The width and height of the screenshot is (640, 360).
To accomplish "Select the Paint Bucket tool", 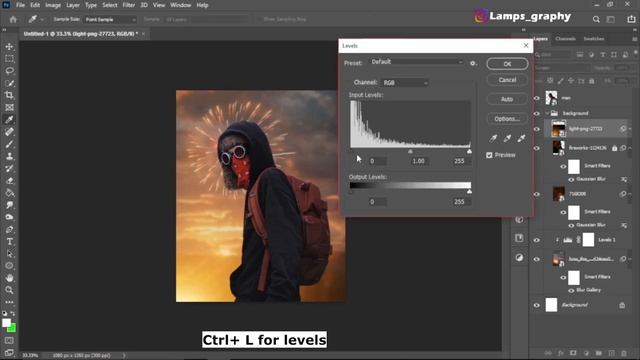I will click(9, 193).
